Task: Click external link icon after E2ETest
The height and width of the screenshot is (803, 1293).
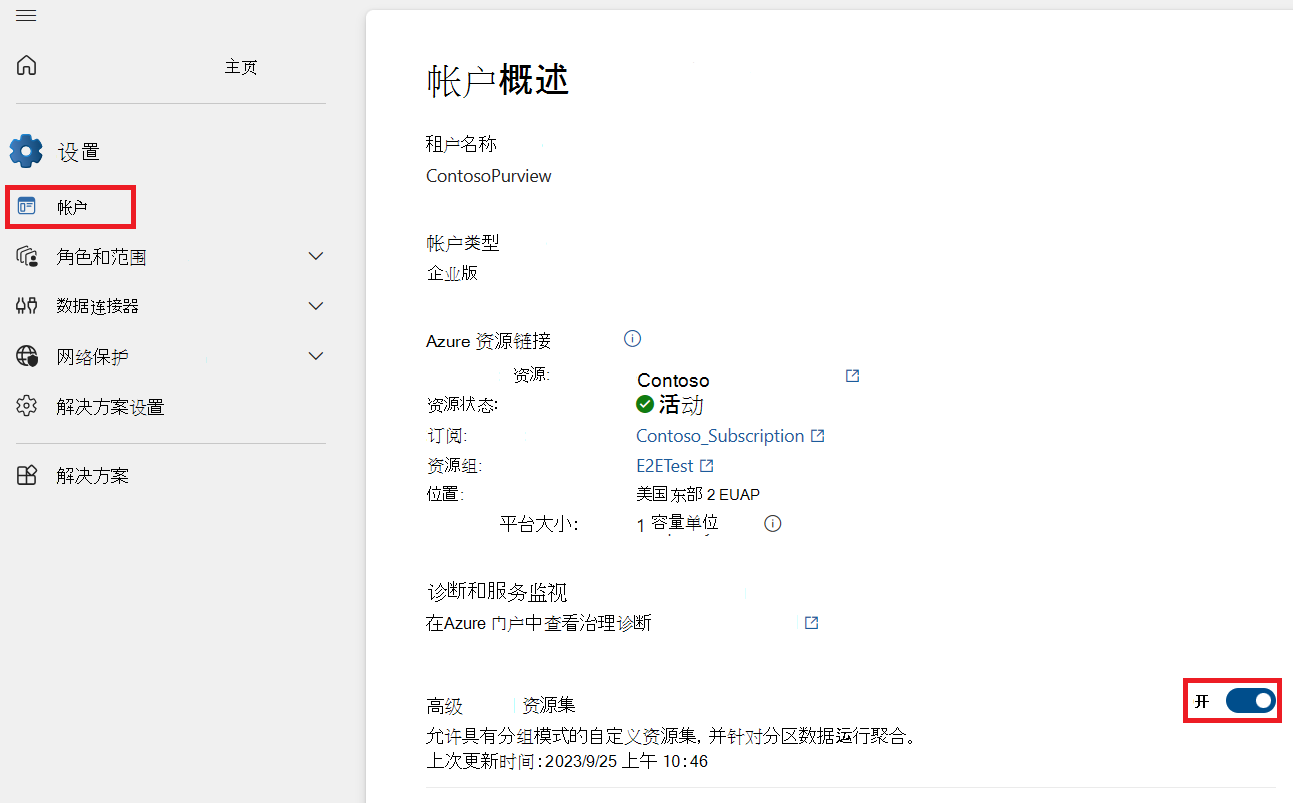Action: coord(707,466)
